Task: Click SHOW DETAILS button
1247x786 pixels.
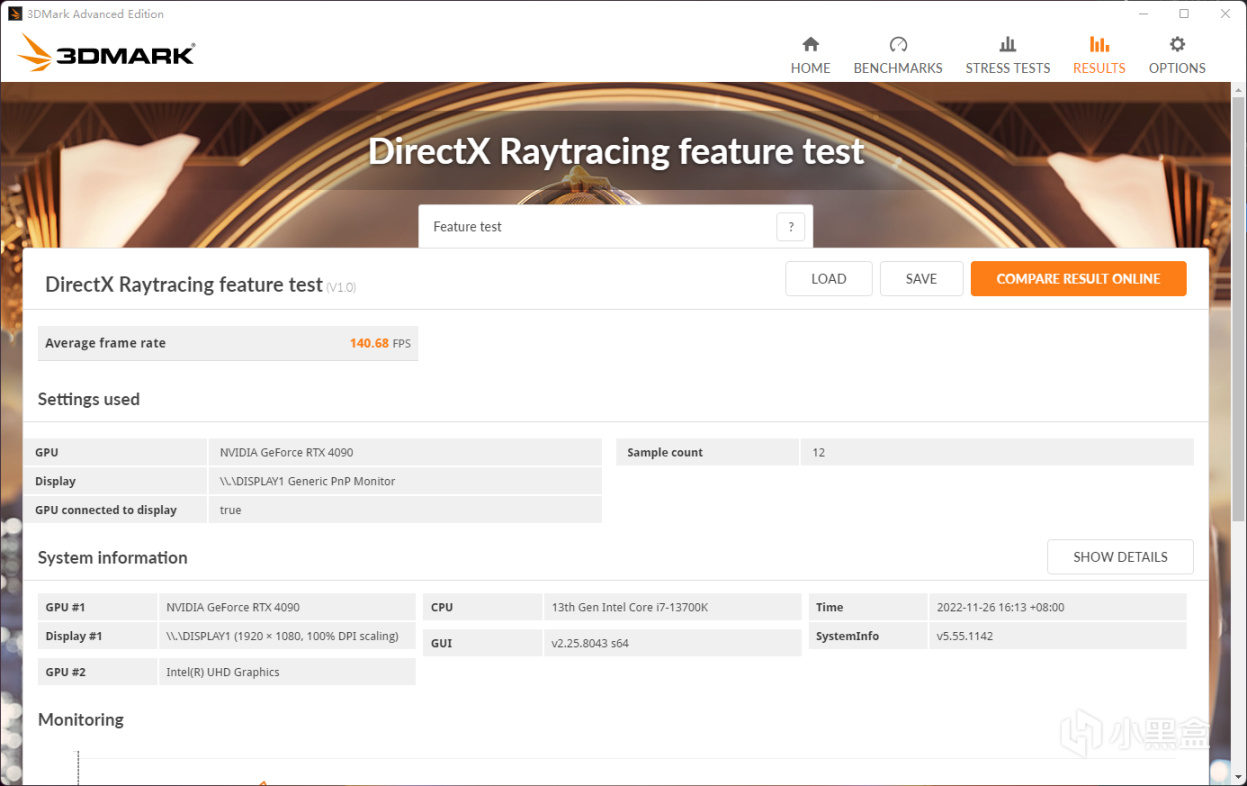Action: click(x=1120, y=557)
